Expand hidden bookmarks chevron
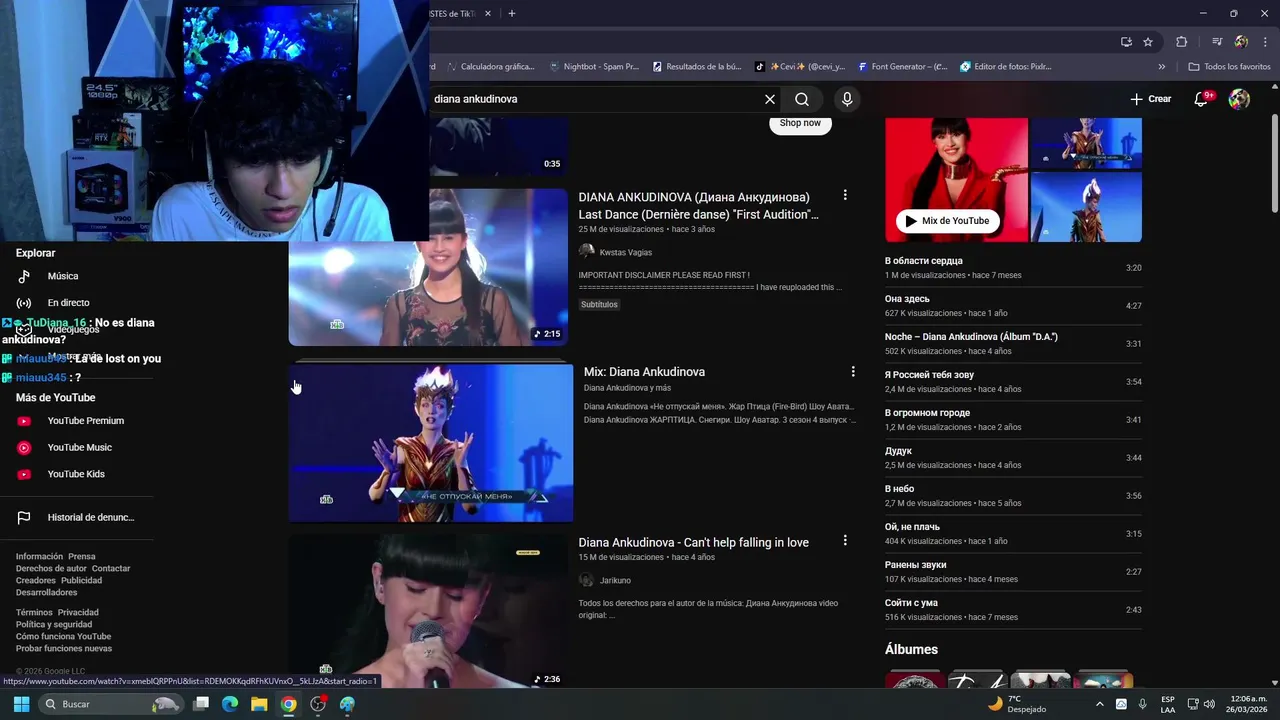The width and height of the screenshot is (1280, 720). [1162, 67]
